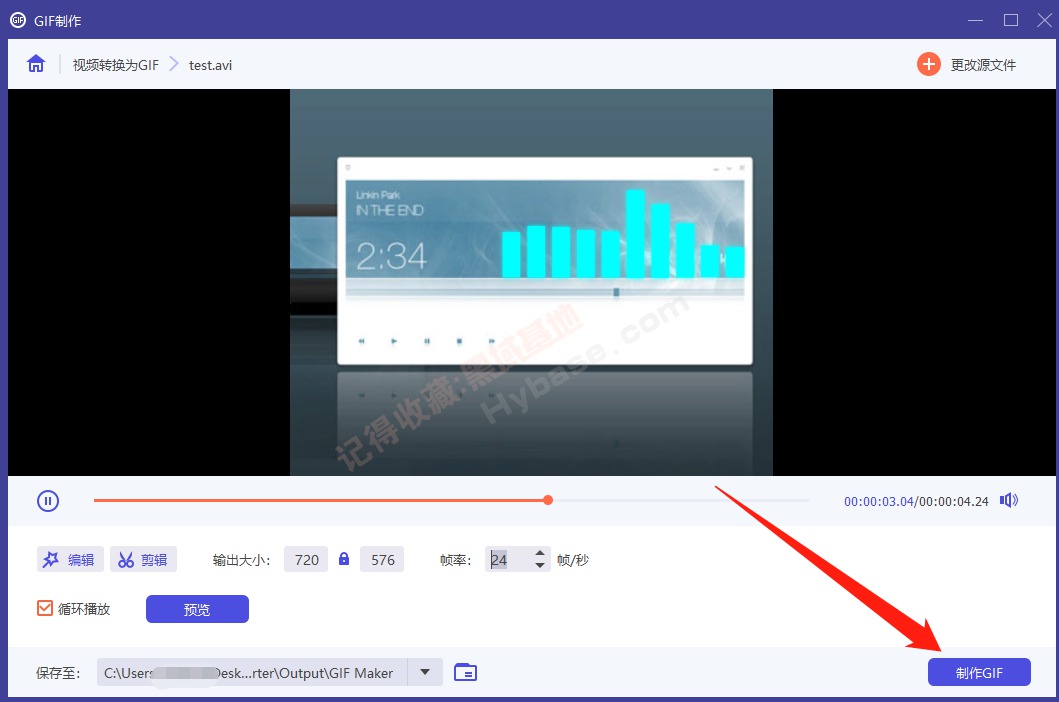Click the GIF app logo in title bar
The width and height of the screenshot is (1059, 702).
(18, 20)
